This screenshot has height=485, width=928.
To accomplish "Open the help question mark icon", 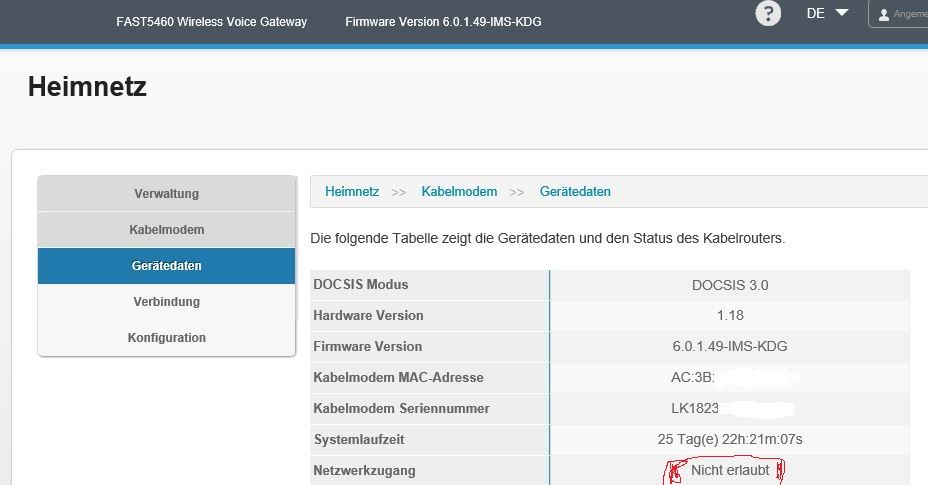I will (768, 13).
